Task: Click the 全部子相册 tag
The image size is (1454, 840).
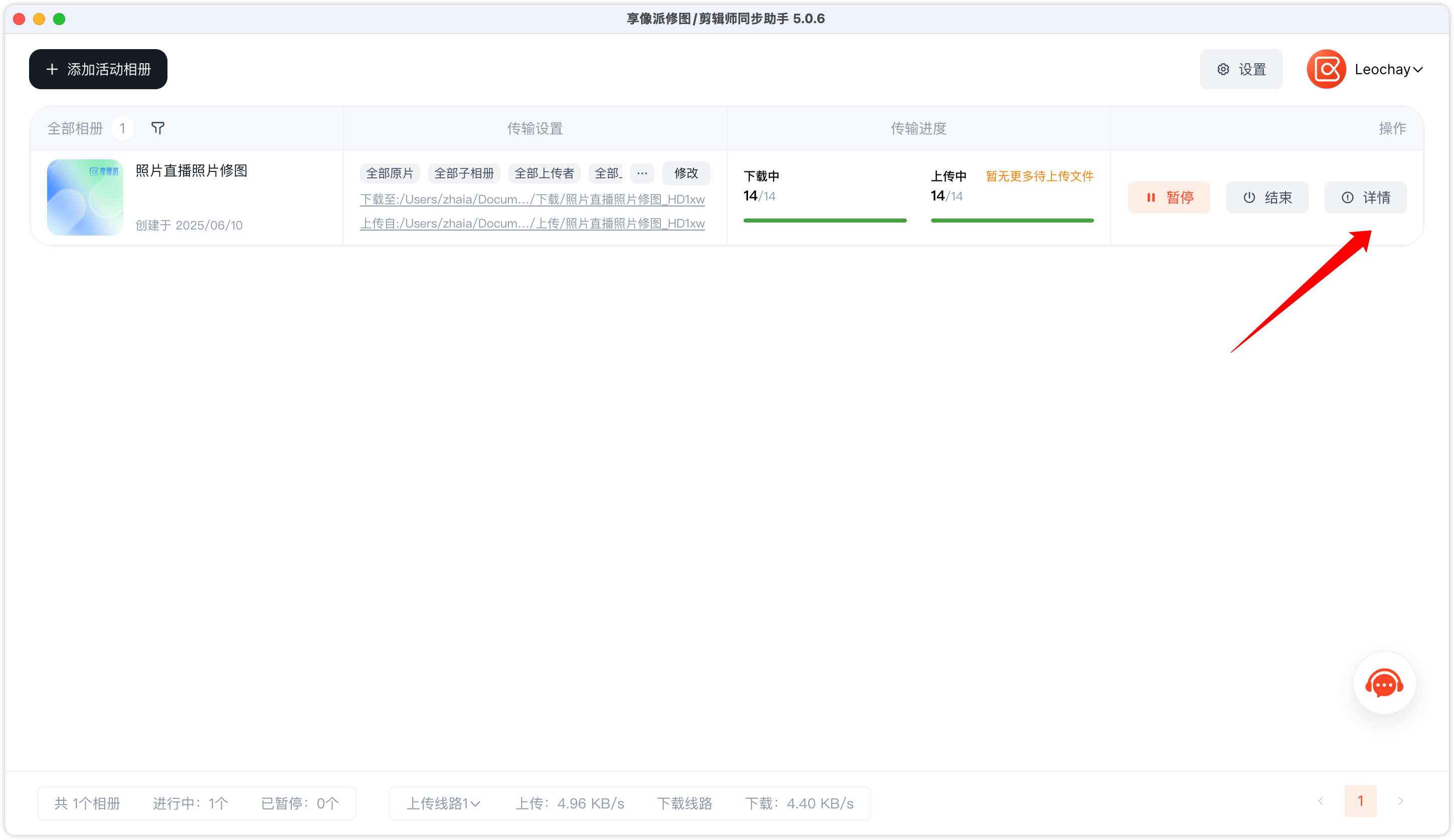Action: 464,173
